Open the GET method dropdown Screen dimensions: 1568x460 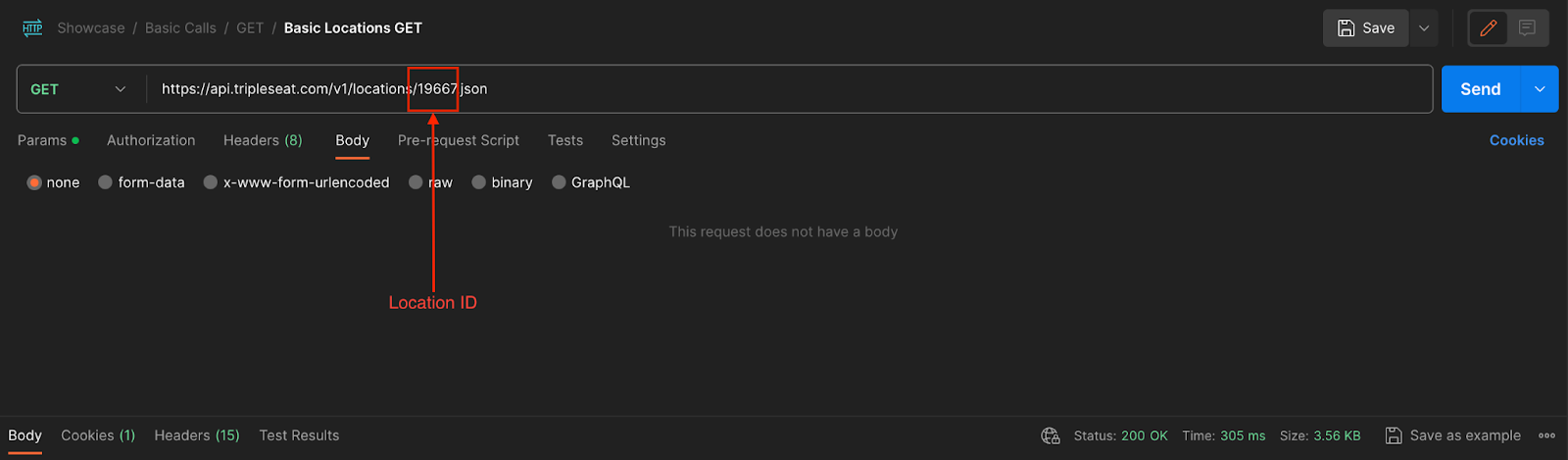pos(78,89)
